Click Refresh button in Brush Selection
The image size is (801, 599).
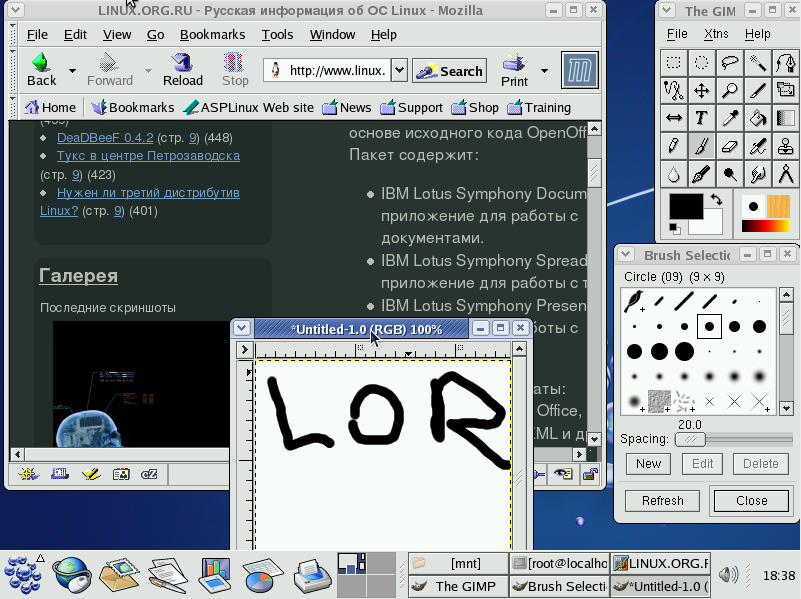[x=663, y=500]
